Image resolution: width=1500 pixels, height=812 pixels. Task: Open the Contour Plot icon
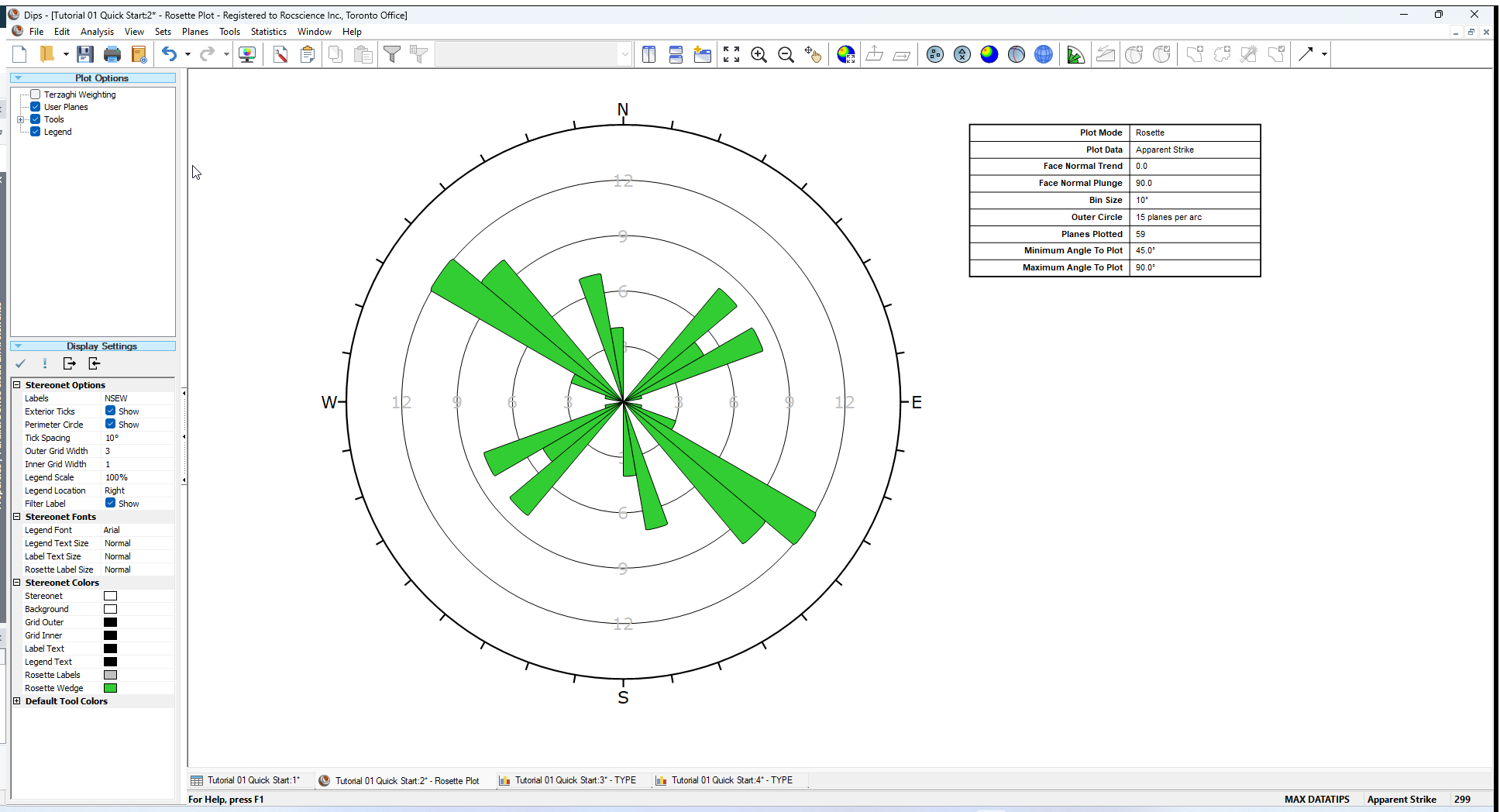point(989,54)
